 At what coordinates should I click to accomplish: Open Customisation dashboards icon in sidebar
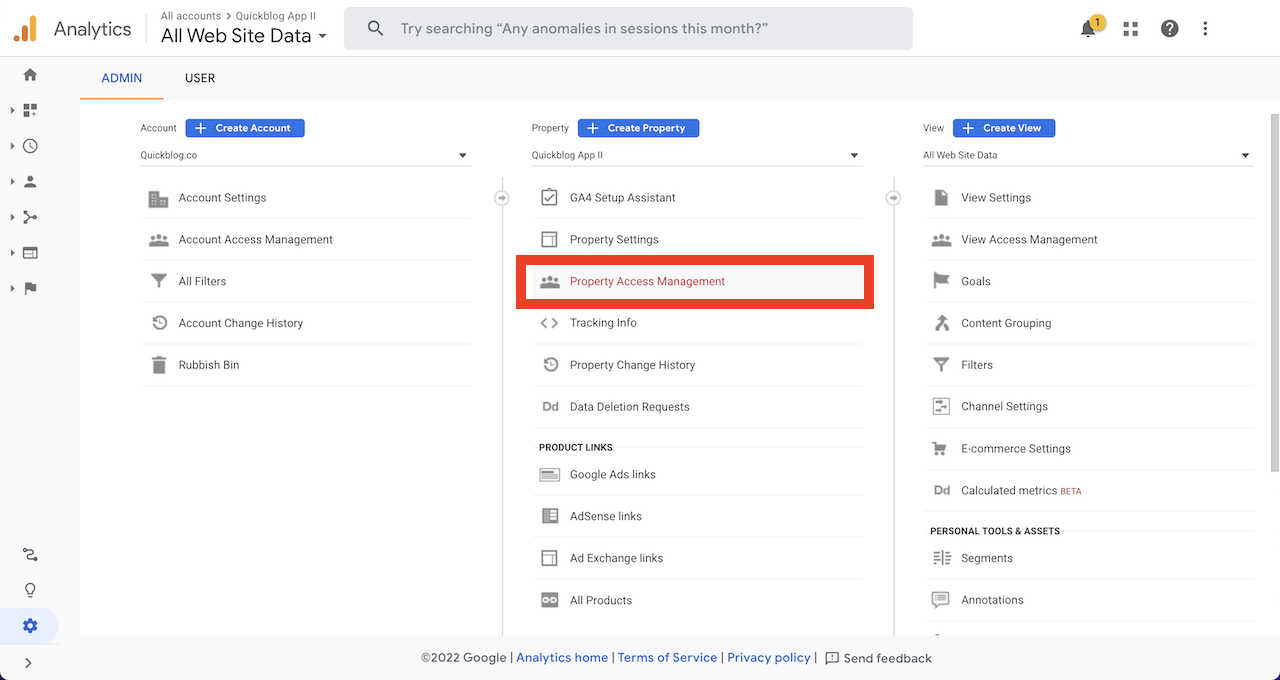coord(30,110)
